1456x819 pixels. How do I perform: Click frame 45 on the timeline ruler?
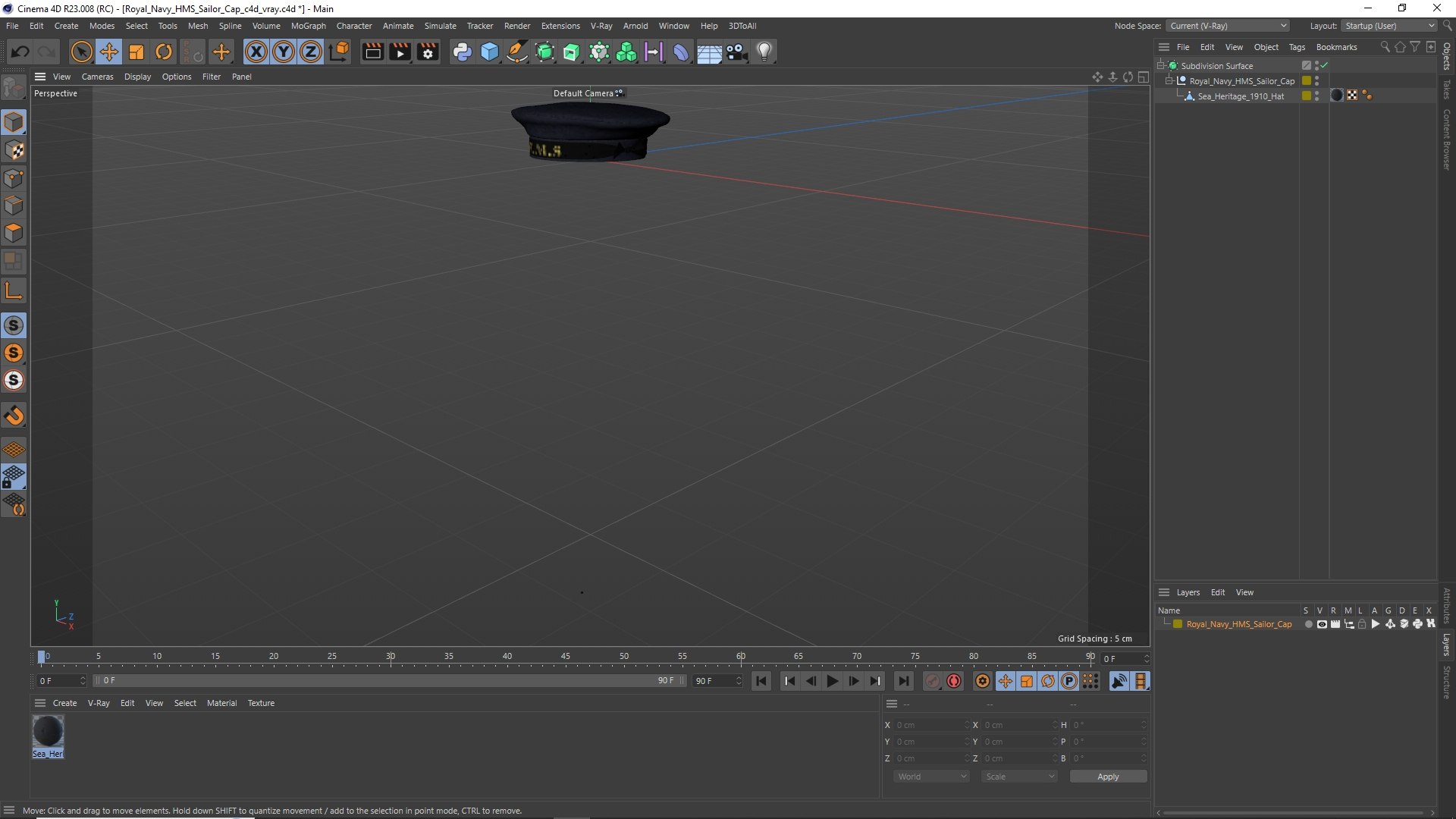pos(566,657)
